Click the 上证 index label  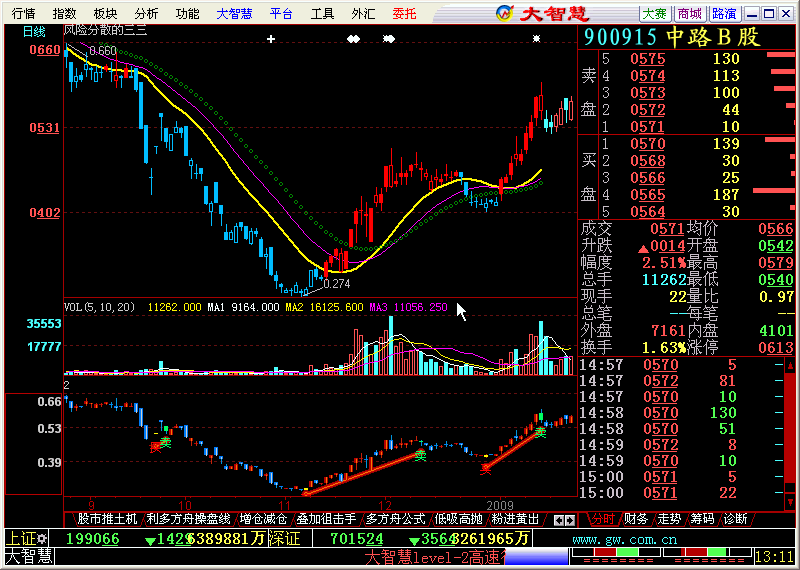coord(21,538)
